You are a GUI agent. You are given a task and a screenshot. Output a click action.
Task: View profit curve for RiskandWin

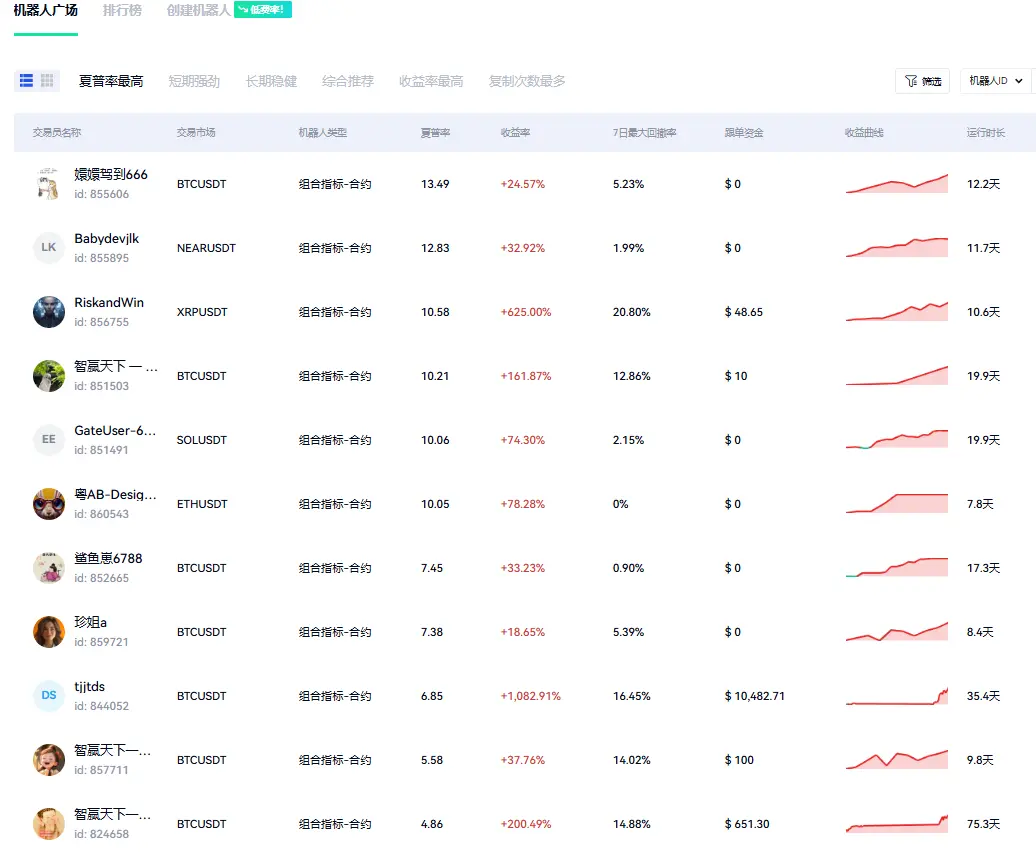(897, 312)
